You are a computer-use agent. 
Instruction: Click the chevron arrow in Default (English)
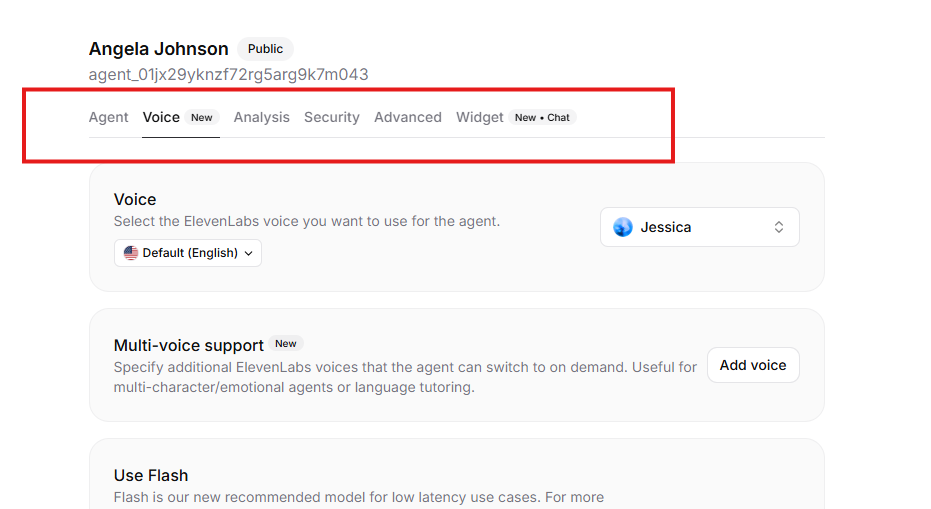click(249, 254)
